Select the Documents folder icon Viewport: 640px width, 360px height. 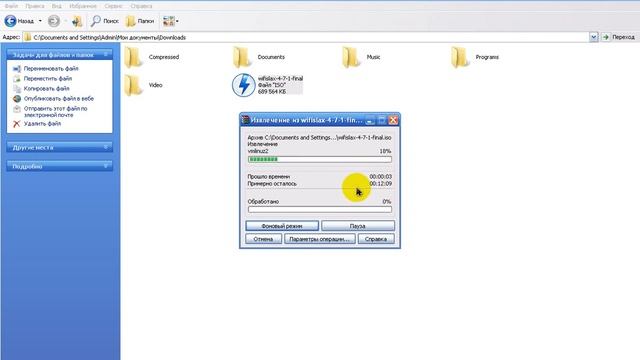242,57
